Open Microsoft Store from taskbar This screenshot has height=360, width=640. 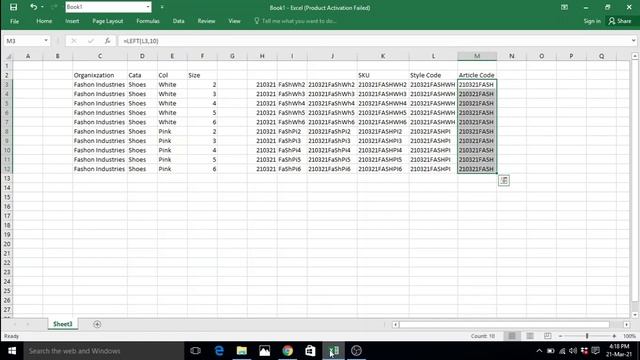310,351
